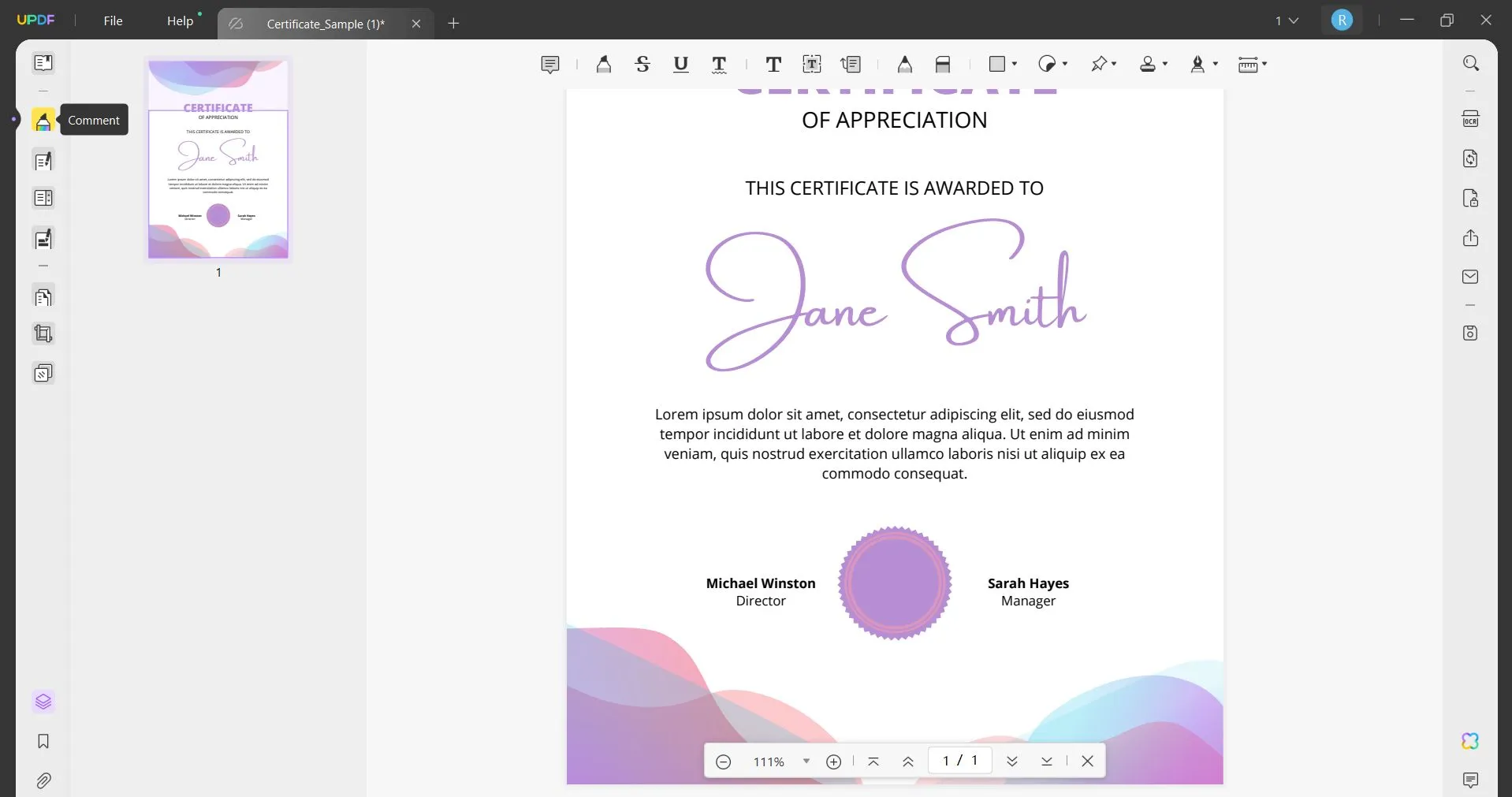Select the Underline tool

(681, 65)
